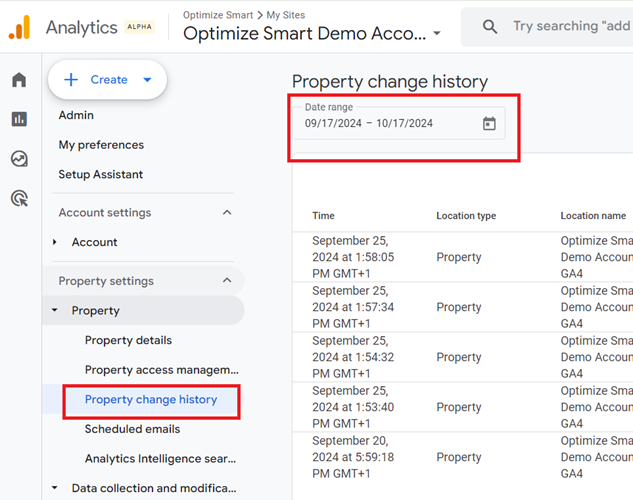
Task: Expand the Account tree arrow
Action: coord(54,242)
